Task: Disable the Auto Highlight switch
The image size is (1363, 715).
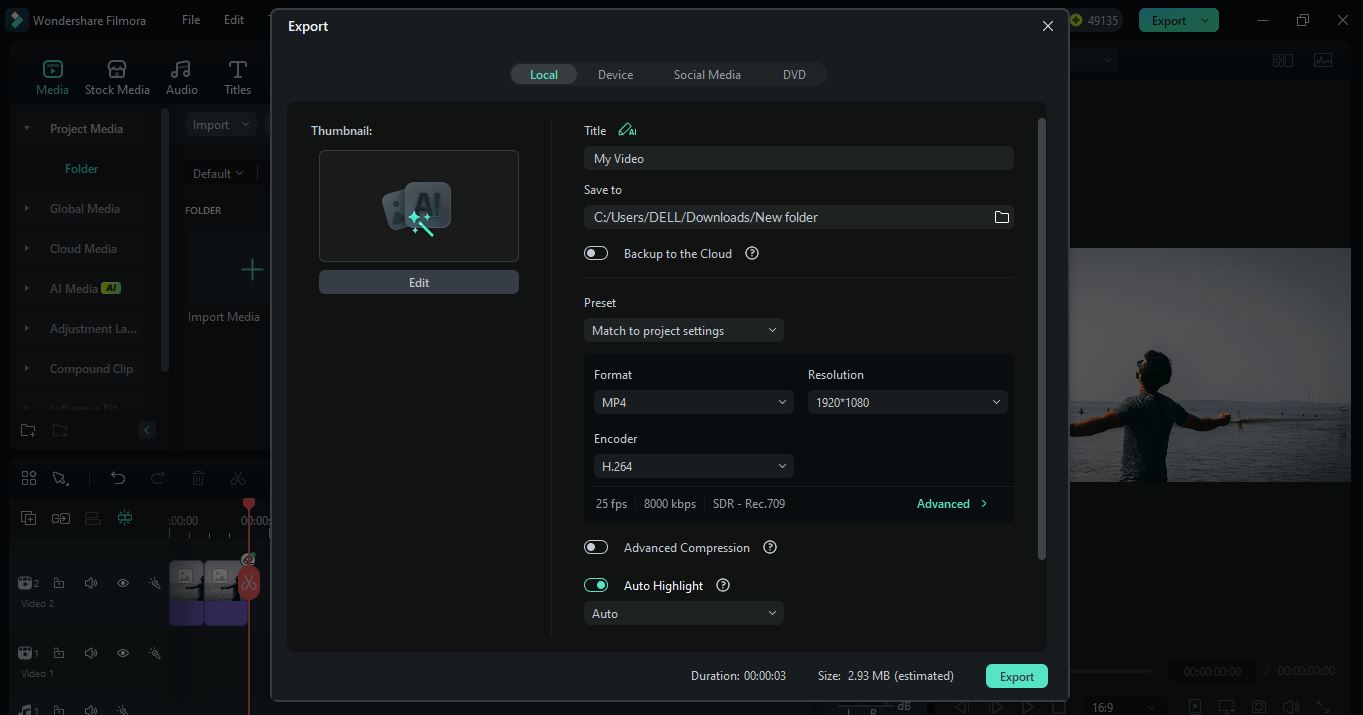Action: [x=596, y=585]
